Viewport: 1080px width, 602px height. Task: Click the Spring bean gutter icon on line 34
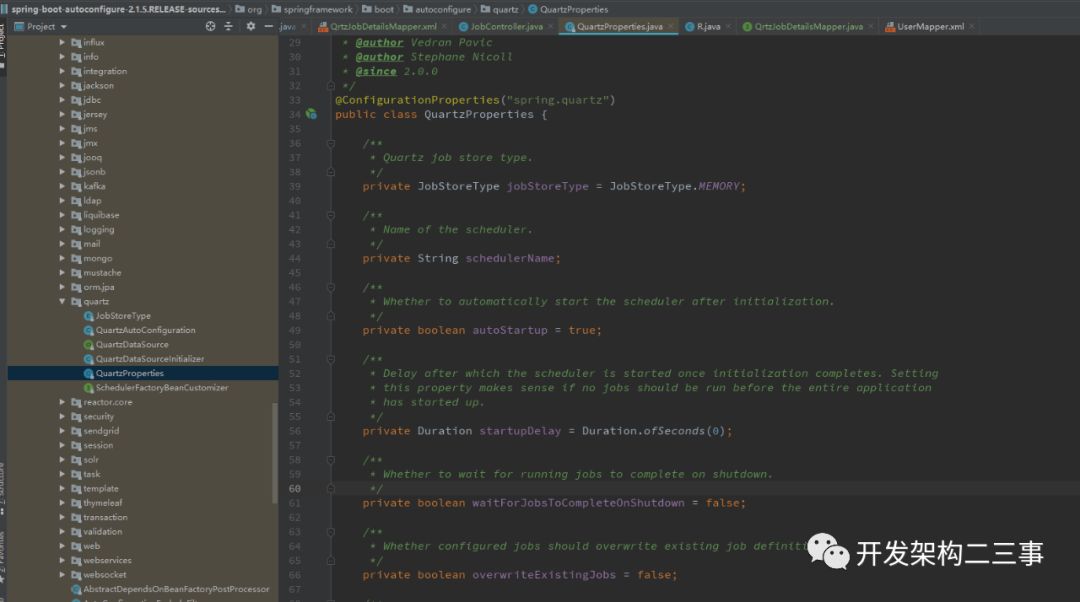point(311,115)
